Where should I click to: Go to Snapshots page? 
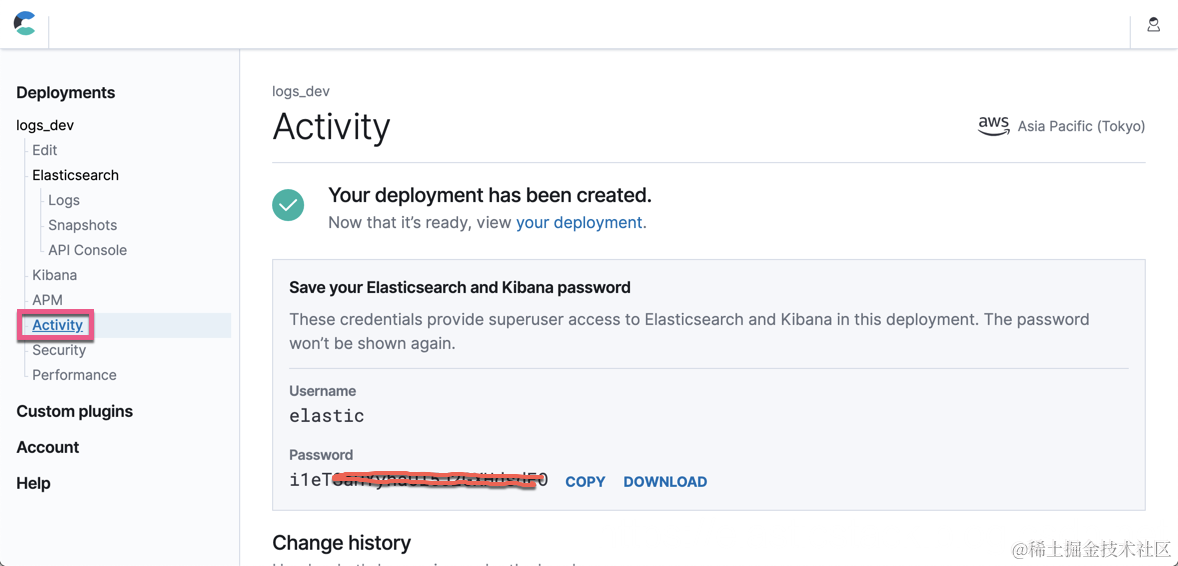point(82,225)
